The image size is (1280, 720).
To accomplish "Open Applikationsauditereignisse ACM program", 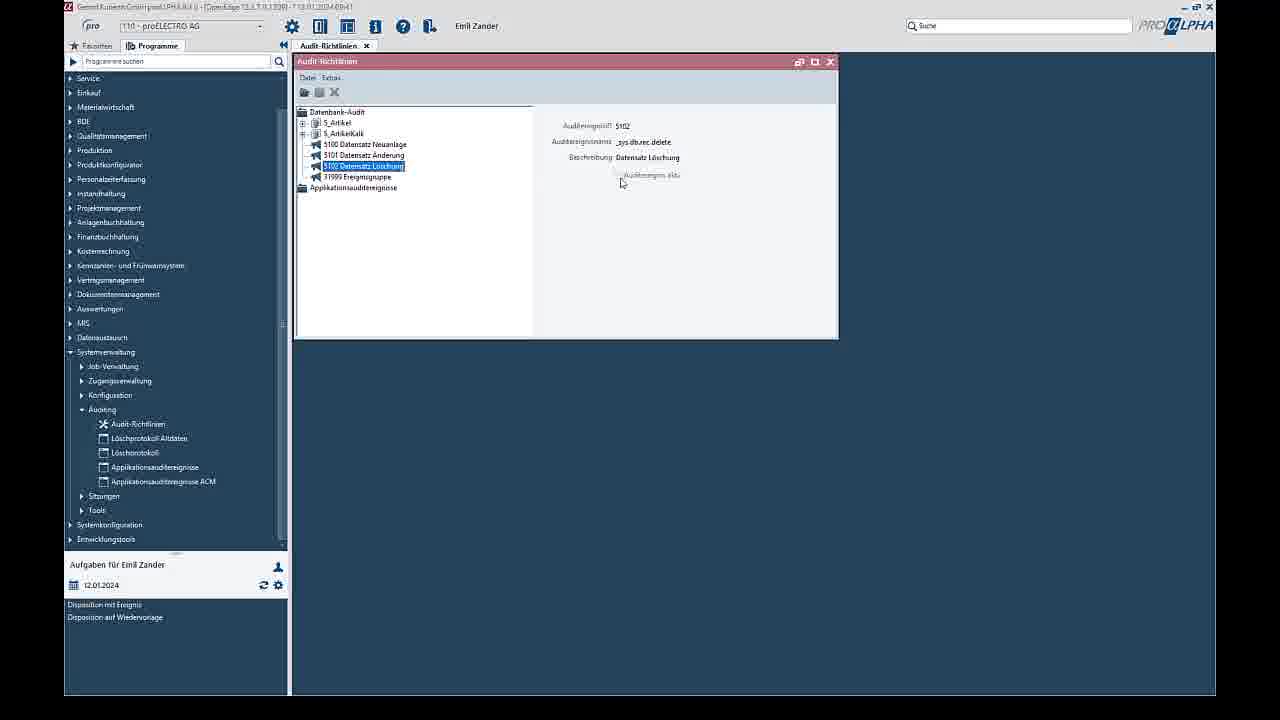I will (163, 482).
